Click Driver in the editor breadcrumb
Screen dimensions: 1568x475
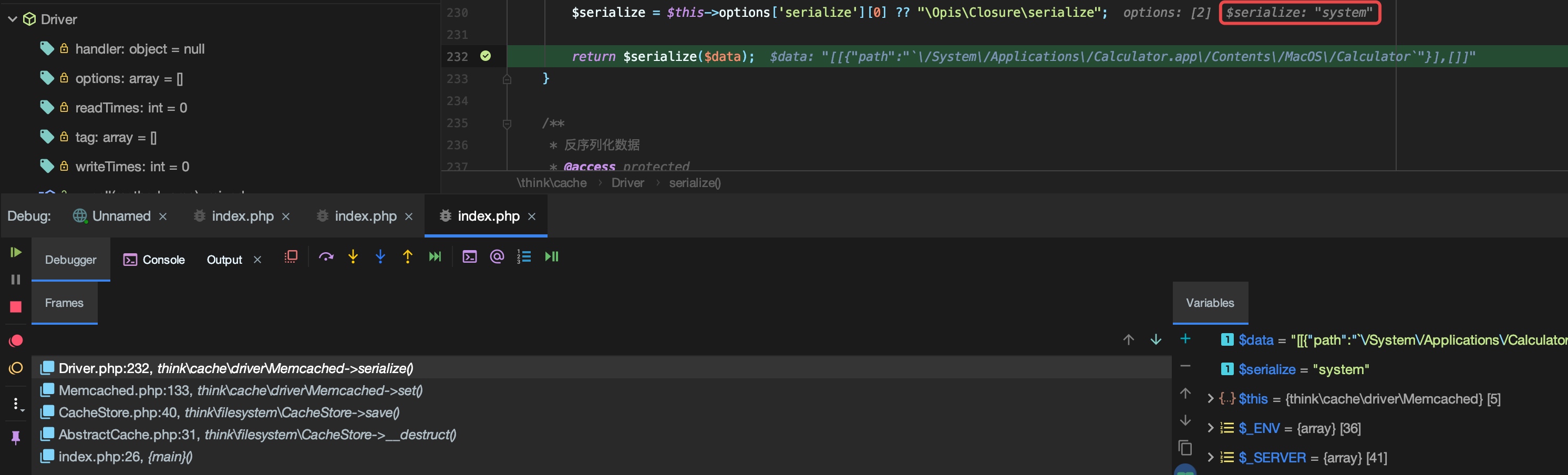pyautogui.click(x=627, y=183)
